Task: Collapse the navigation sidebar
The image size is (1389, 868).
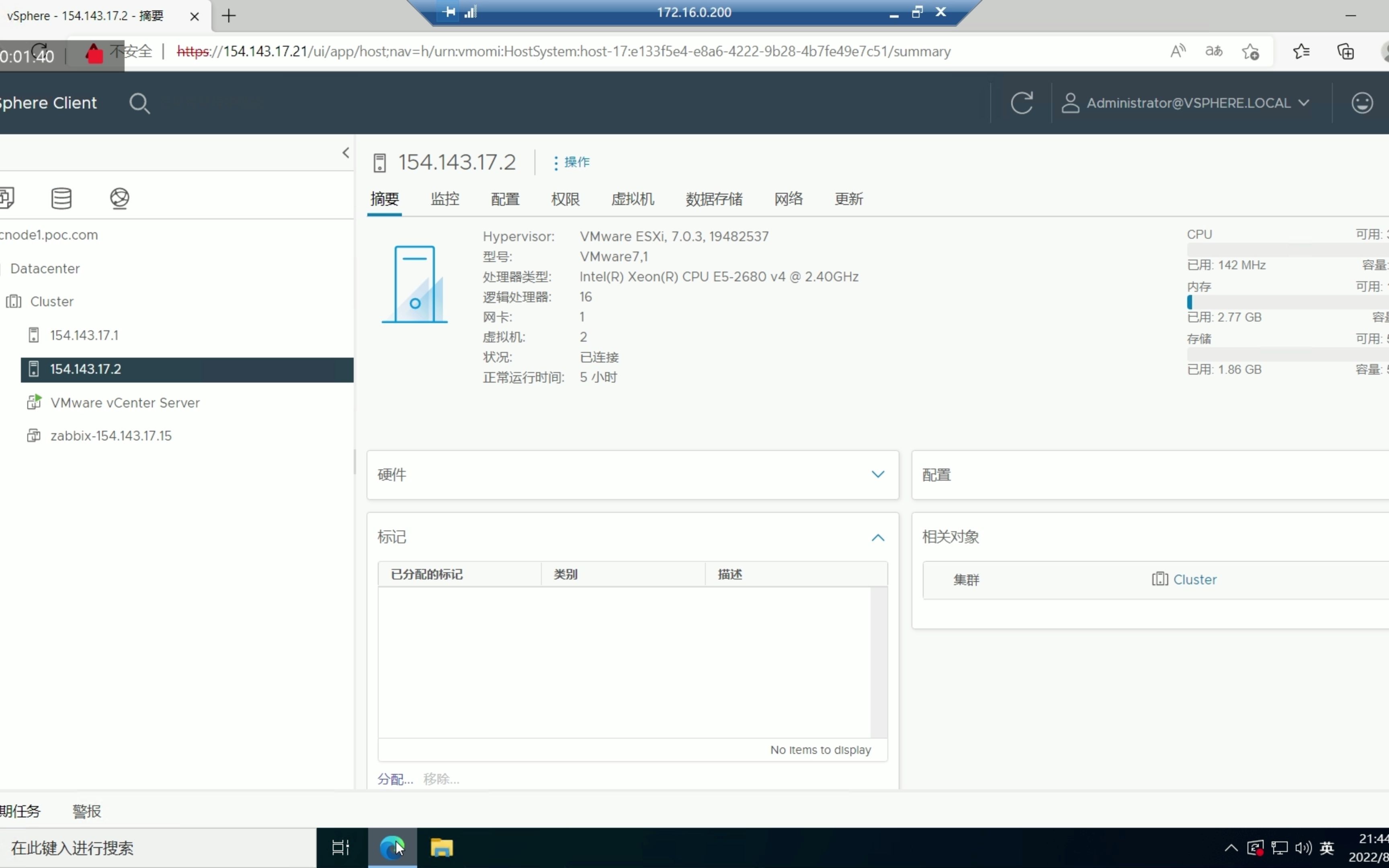Action: pos(346,153)
